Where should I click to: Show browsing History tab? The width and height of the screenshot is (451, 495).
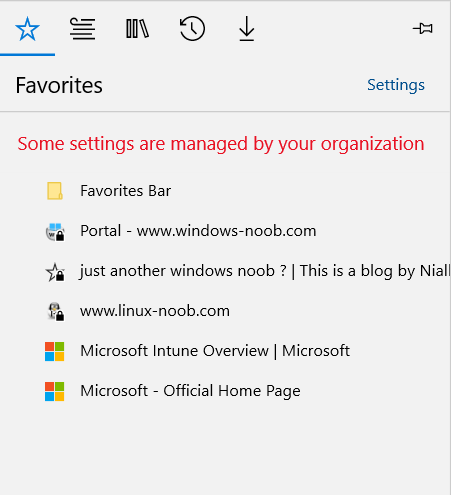(192, 29)
